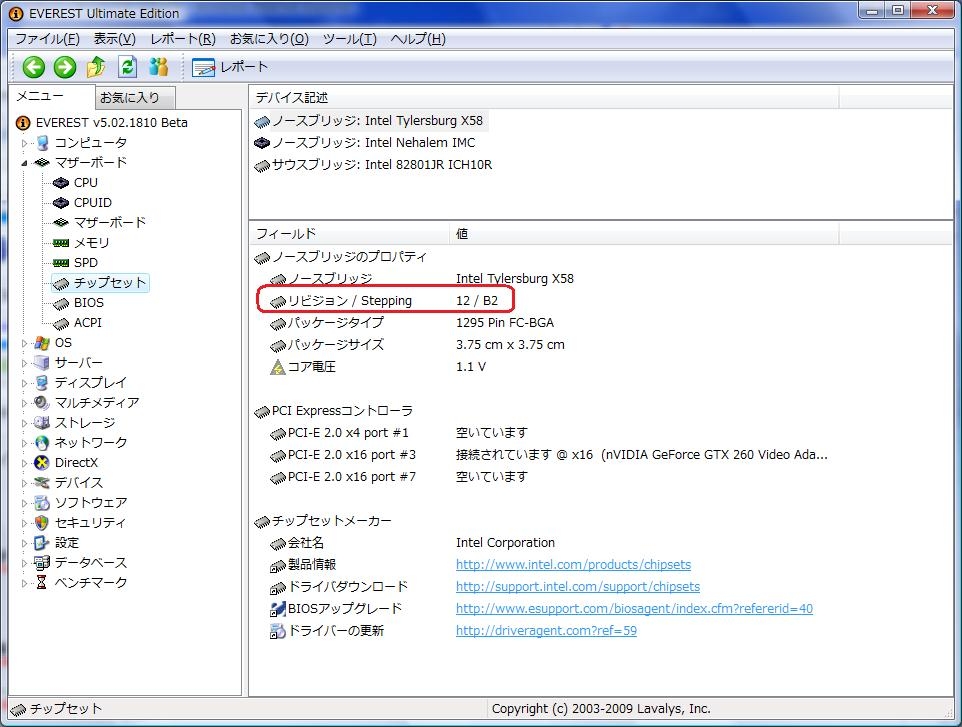Switch to the メニュー tab
The height and width of the screenshot is (727, 962).
[40, 96]
